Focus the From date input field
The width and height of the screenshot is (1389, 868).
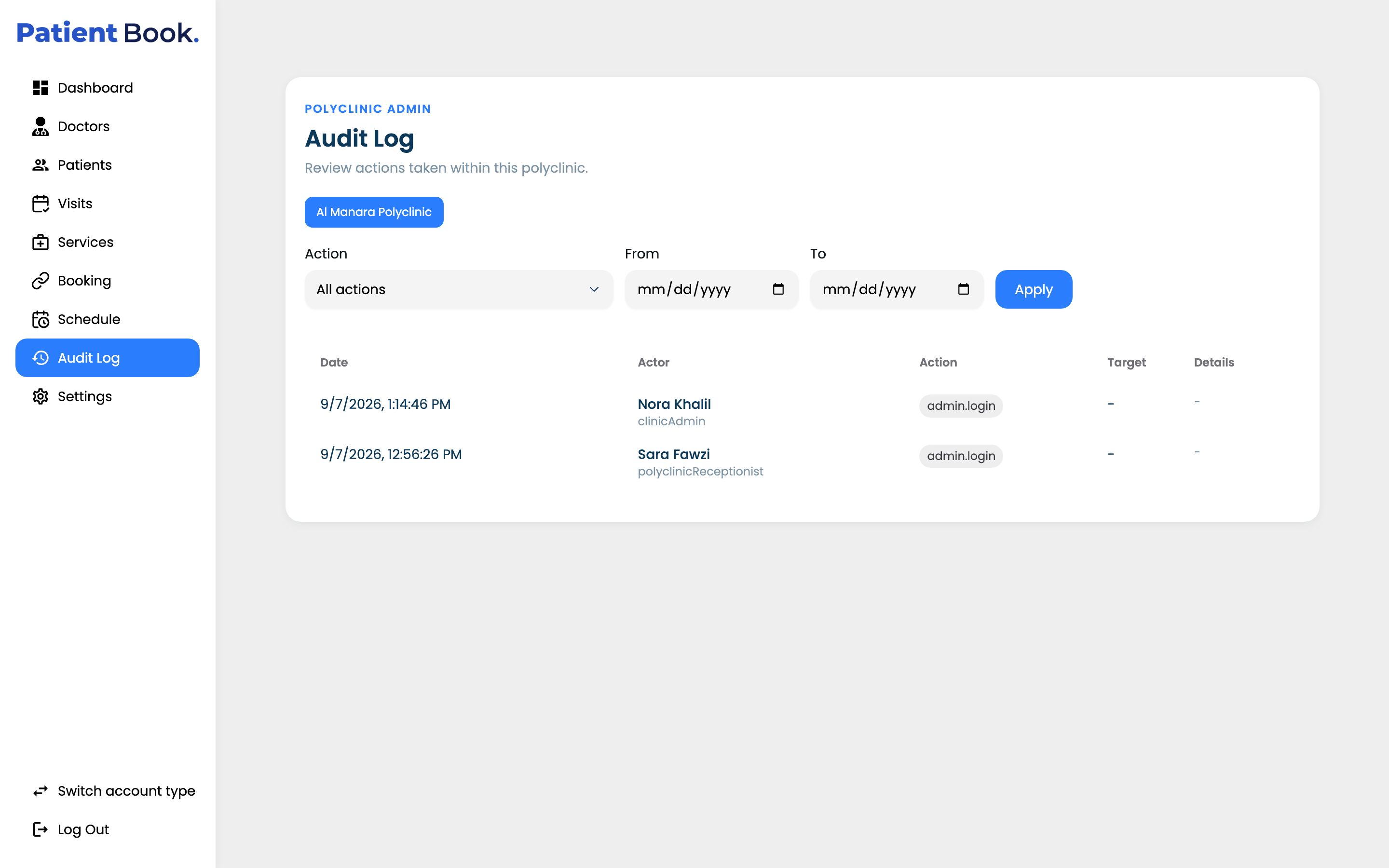[x=712, y=289]
